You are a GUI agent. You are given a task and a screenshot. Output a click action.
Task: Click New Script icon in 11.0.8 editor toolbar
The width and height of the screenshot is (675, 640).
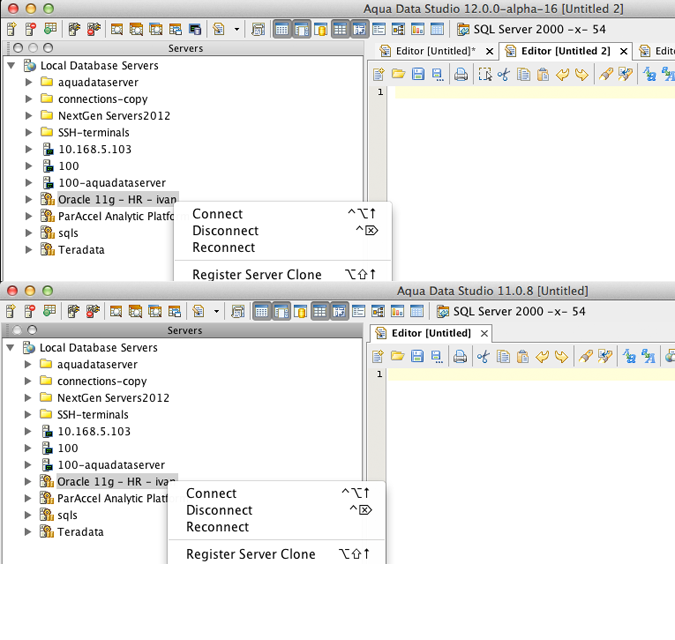[x=378, y=356]
